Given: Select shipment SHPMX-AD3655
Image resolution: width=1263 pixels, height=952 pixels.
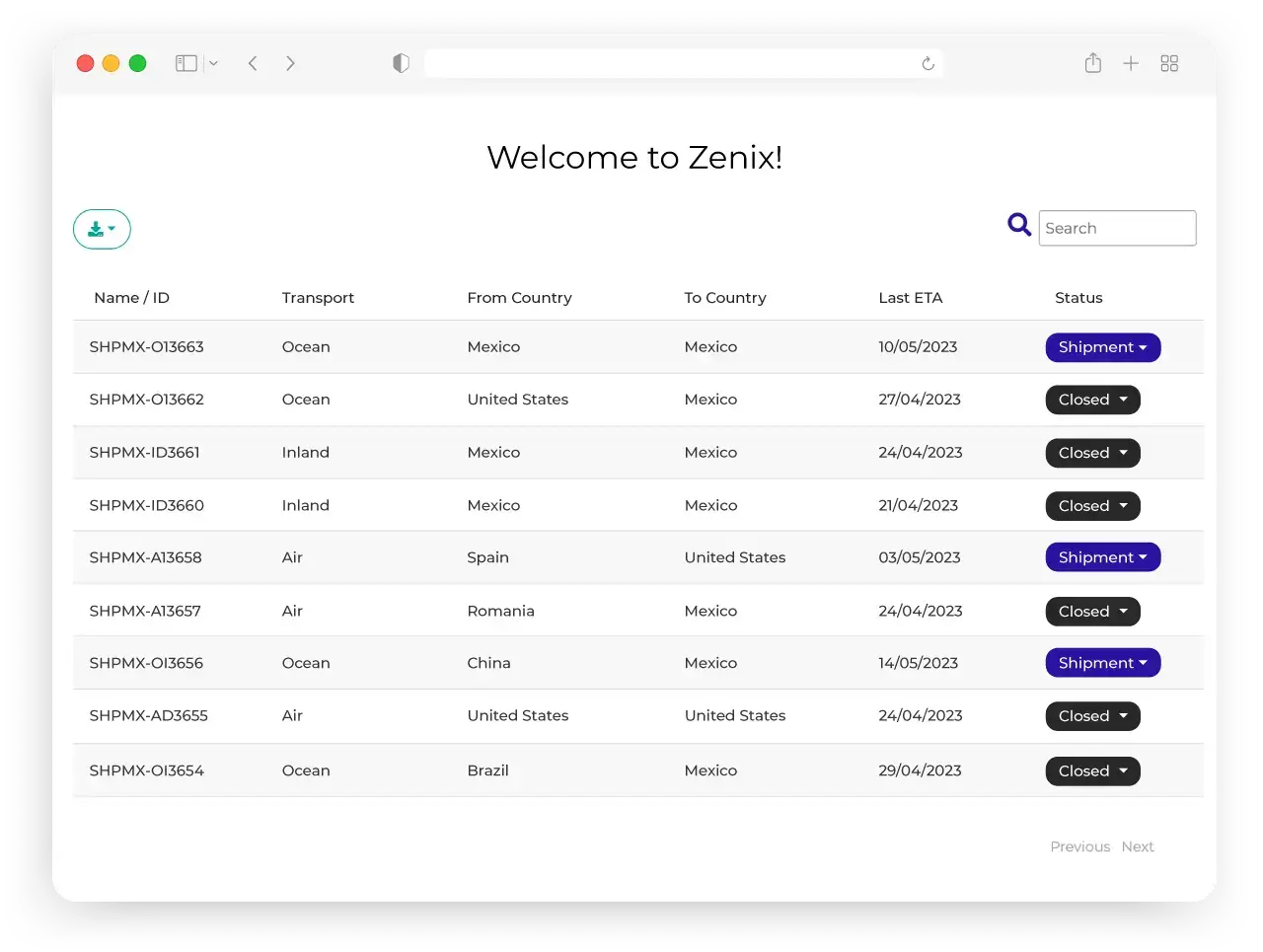Looking at the screenshot, I should (148, 716).
